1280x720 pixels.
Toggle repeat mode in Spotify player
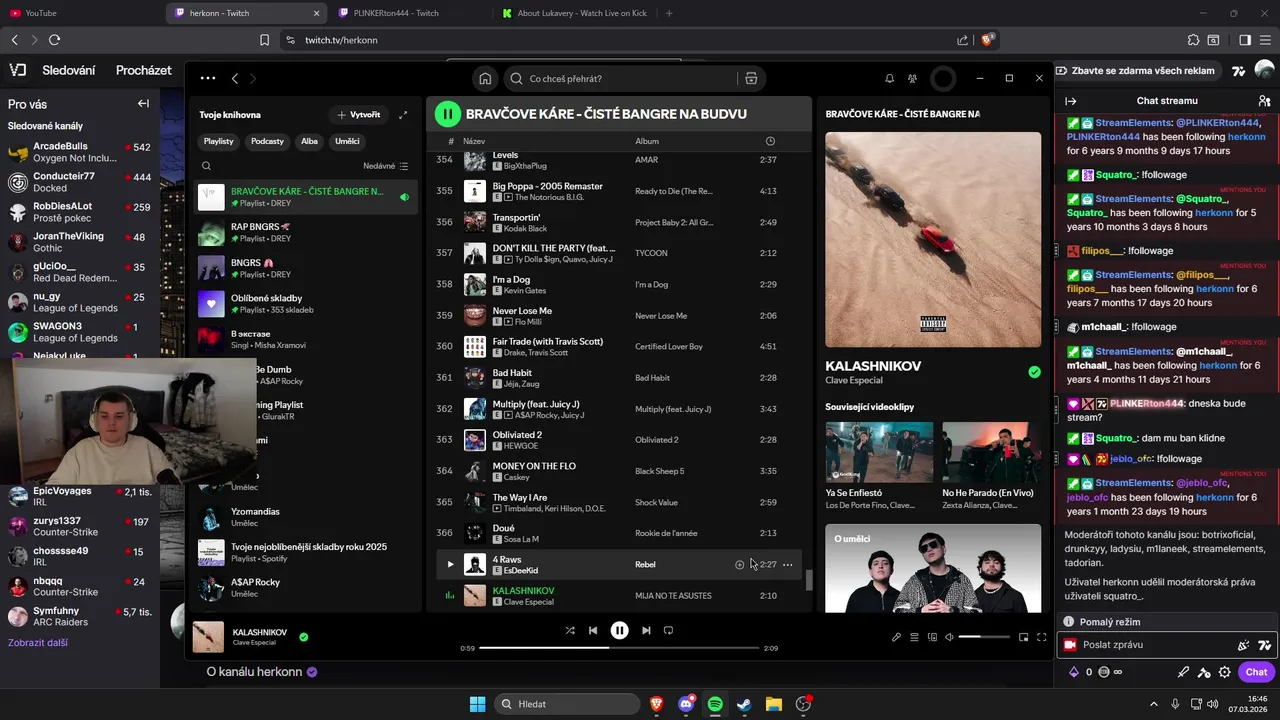pos(669,630)
